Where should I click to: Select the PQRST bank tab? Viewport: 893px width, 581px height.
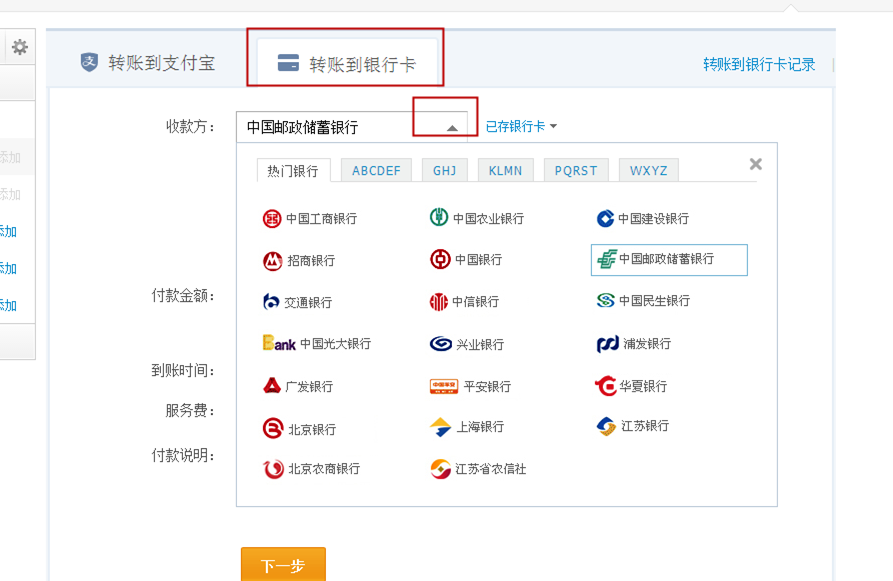click(576, 170)
